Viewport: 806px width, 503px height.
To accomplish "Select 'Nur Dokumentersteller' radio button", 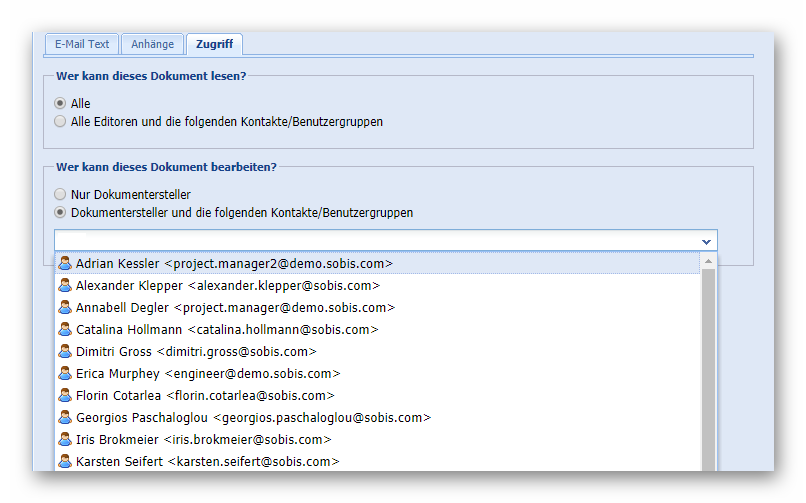I will click(61, 194).
